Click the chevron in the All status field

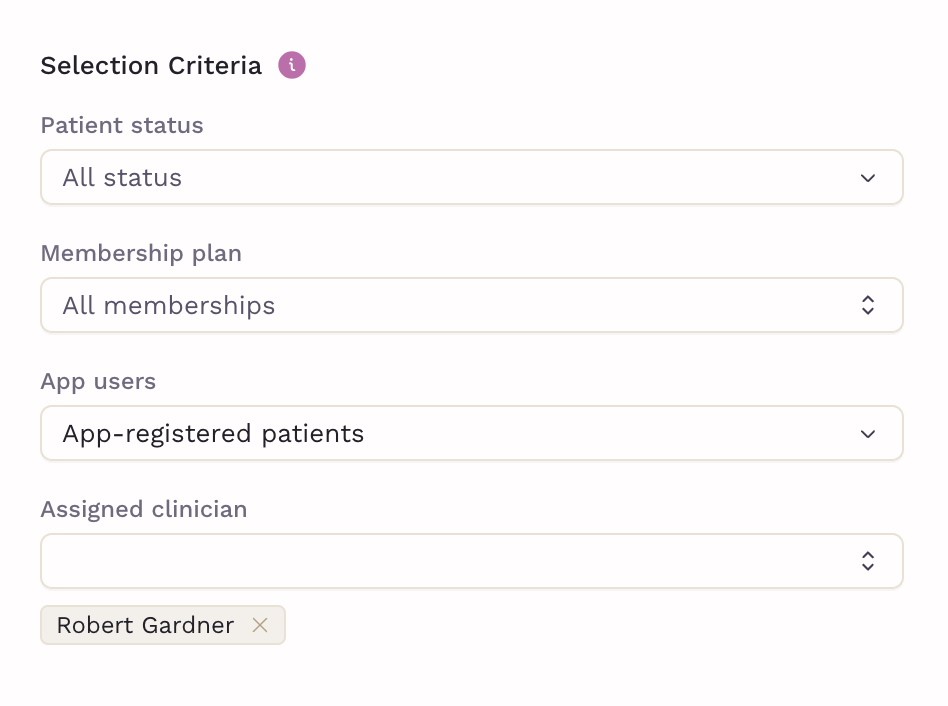(x=868, y=178)
